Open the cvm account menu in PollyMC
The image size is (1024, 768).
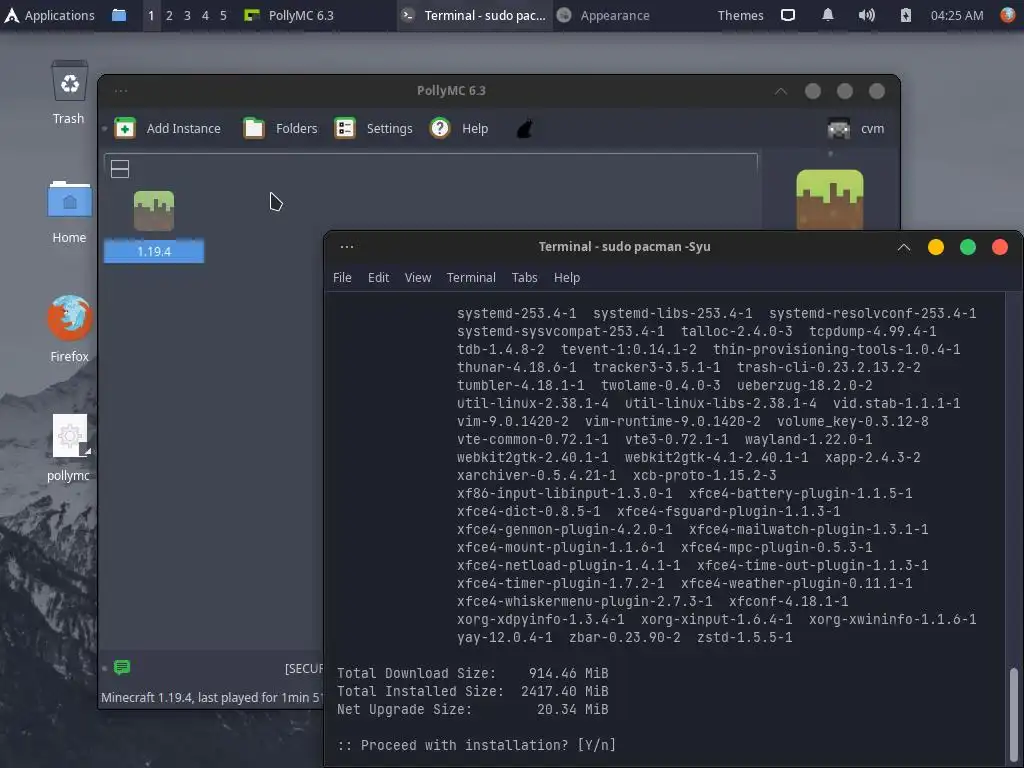[x=855, y=129]
